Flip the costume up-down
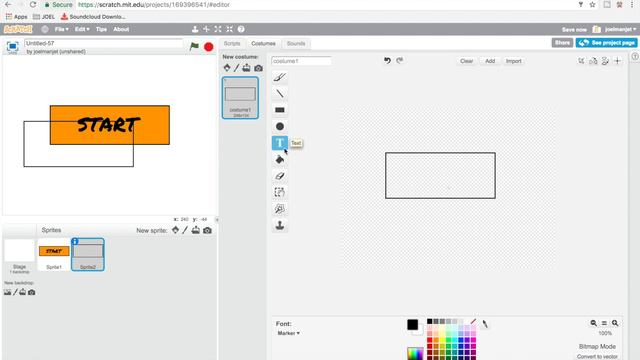Screen dimensions: 640x360 [x=605, y=61]
